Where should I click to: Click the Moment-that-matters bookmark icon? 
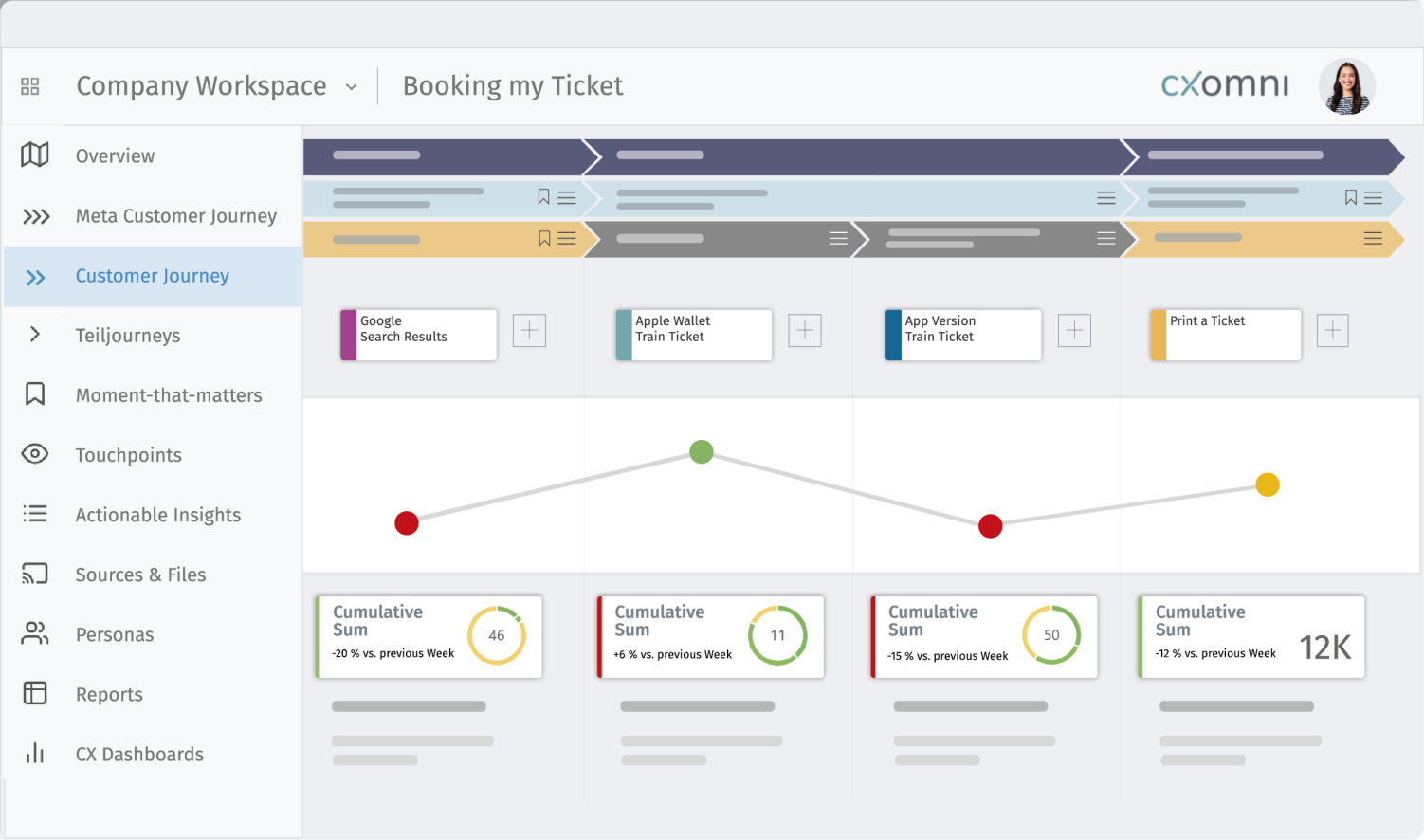tap(35, 393)
